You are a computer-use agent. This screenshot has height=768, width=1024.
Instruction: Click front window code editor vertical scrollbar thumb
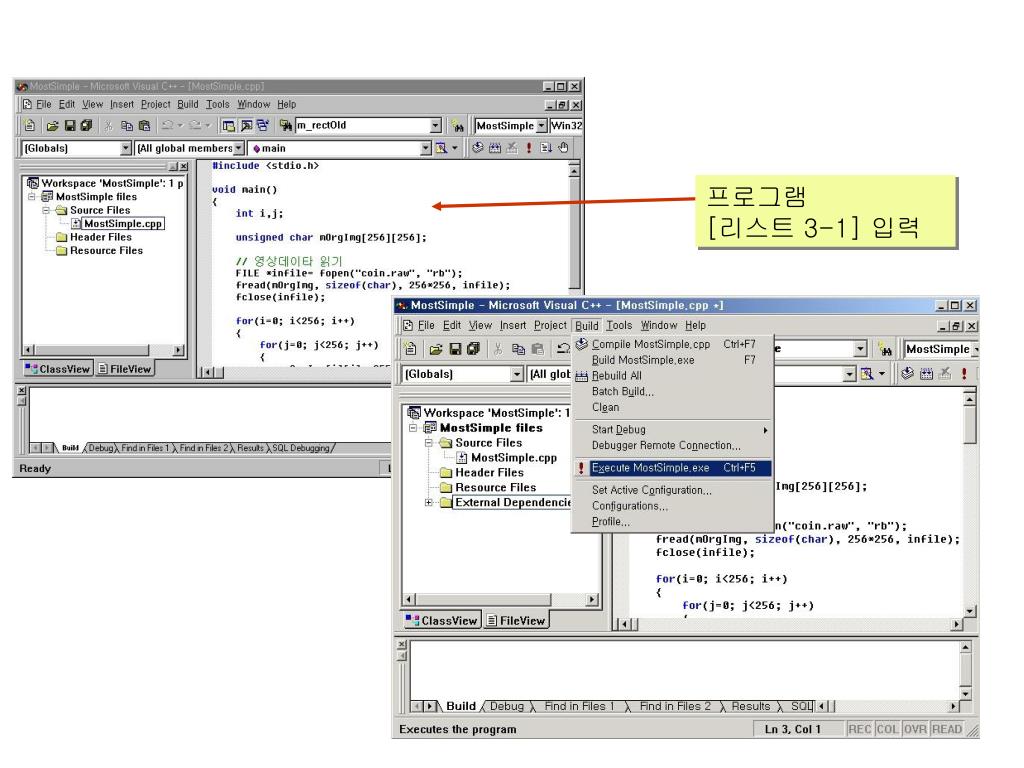click(x=970, y=426)
